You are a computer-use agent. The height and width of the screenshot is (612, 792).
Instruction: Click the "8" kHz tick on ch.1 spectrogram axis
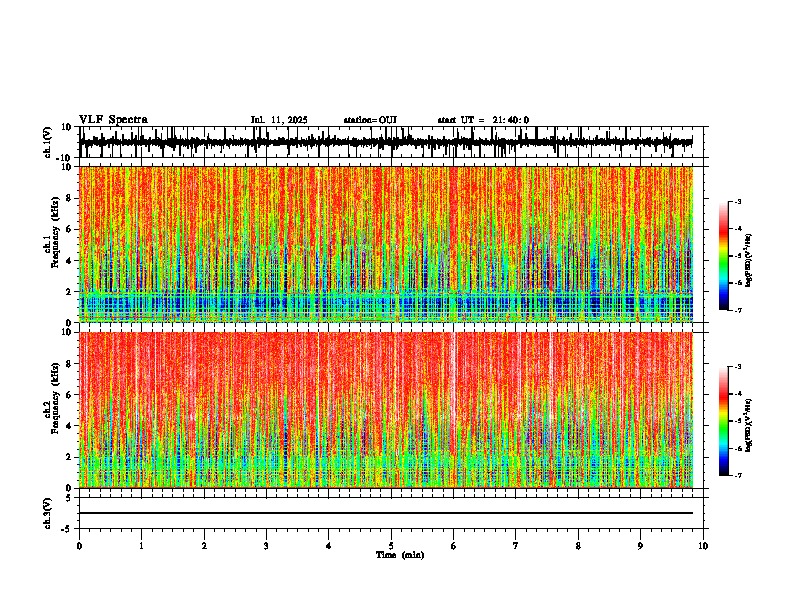pos(71,198)
